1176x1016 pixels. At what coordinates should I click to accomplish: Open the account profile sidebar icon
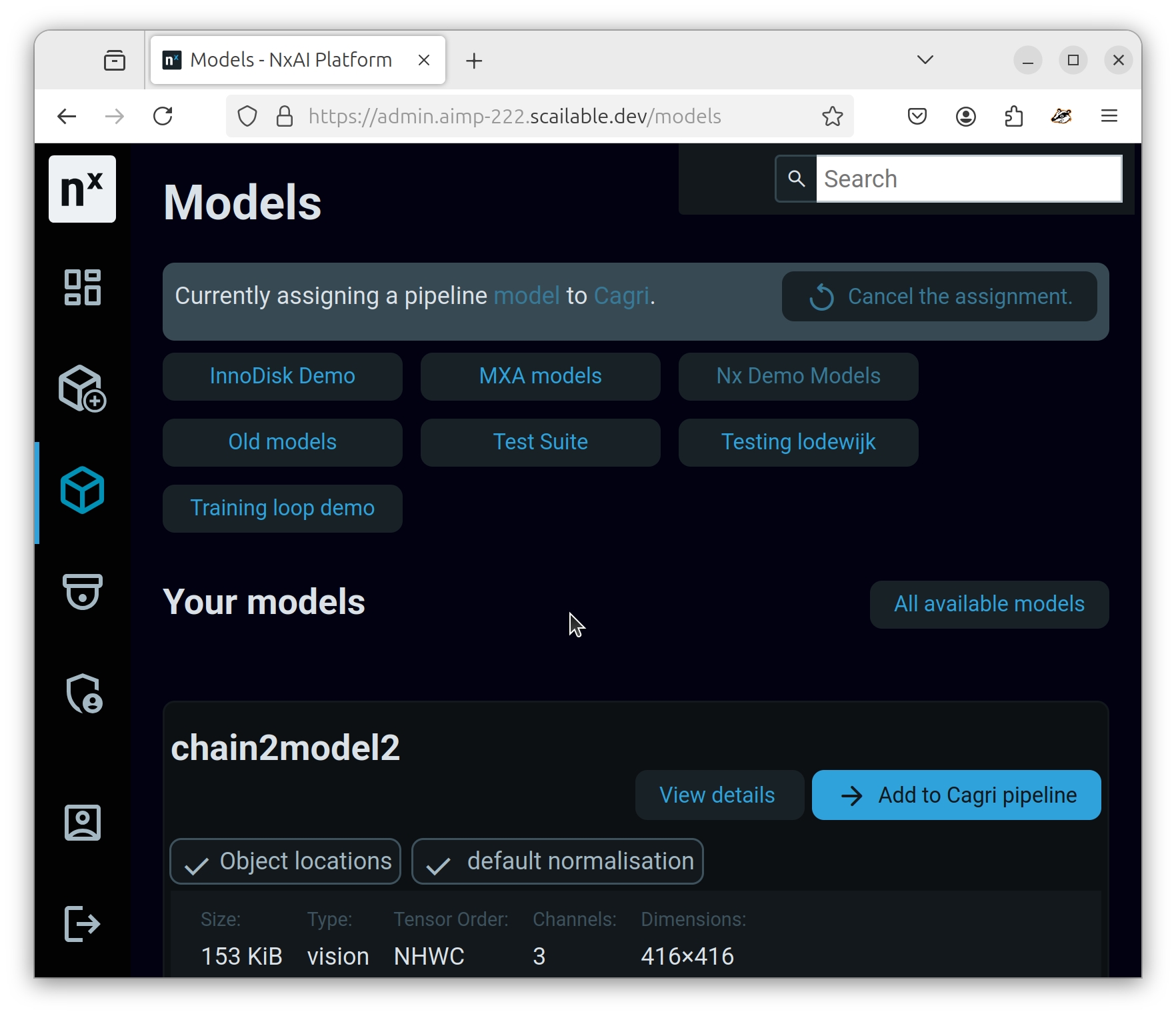[82, 823]
